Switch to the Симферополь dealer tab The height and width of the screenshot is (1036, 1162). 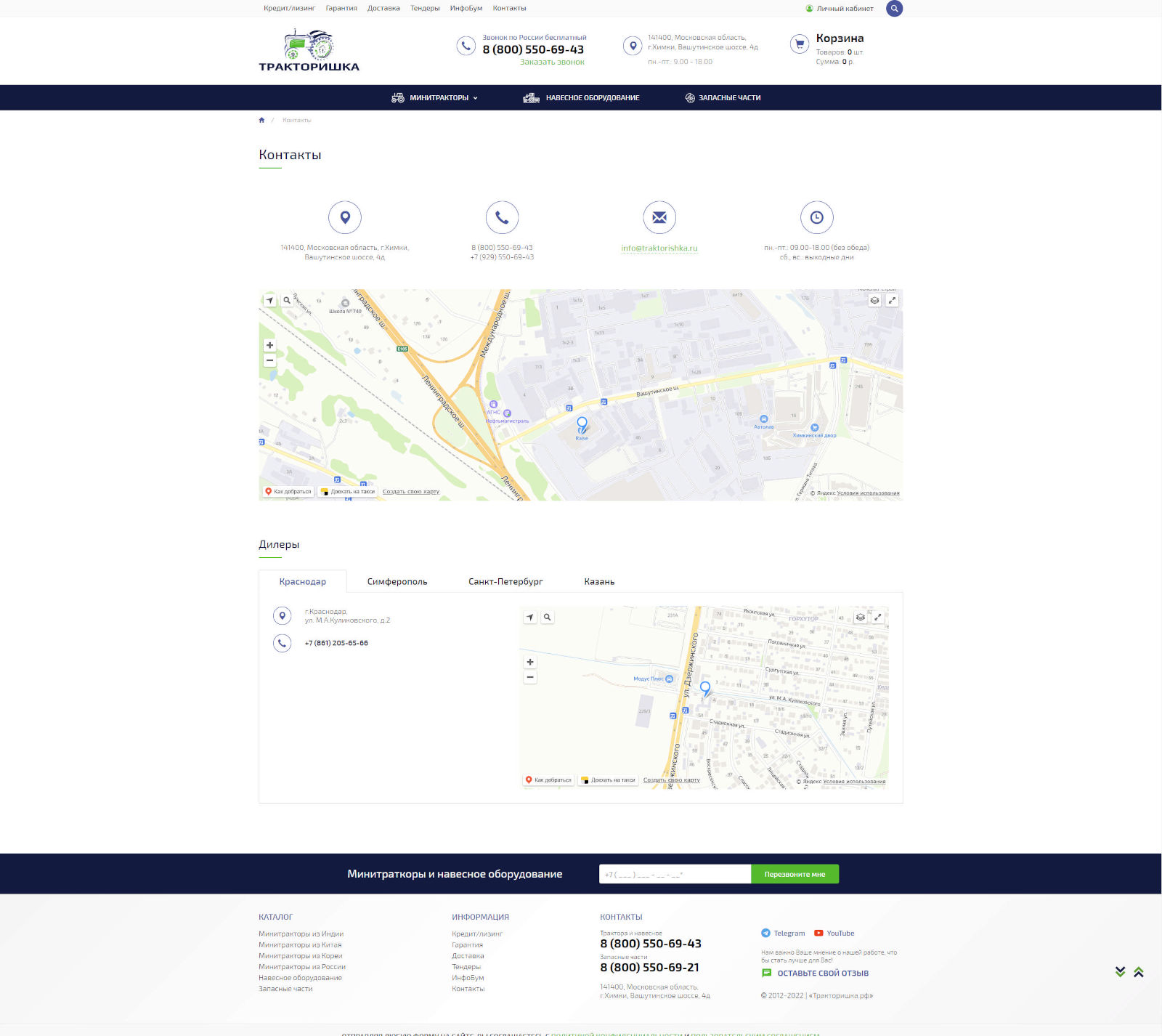(x=397, y=582)
